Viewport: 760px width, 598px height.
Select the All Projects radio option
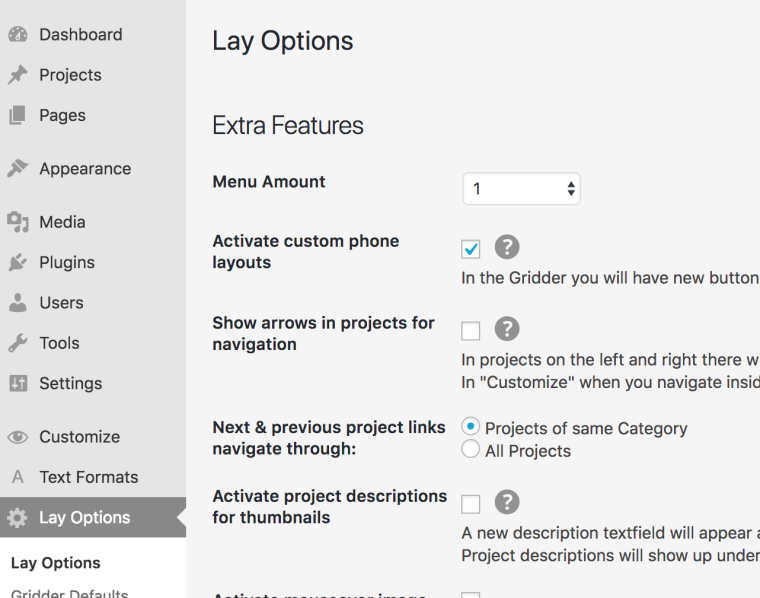tap(471, 450)
